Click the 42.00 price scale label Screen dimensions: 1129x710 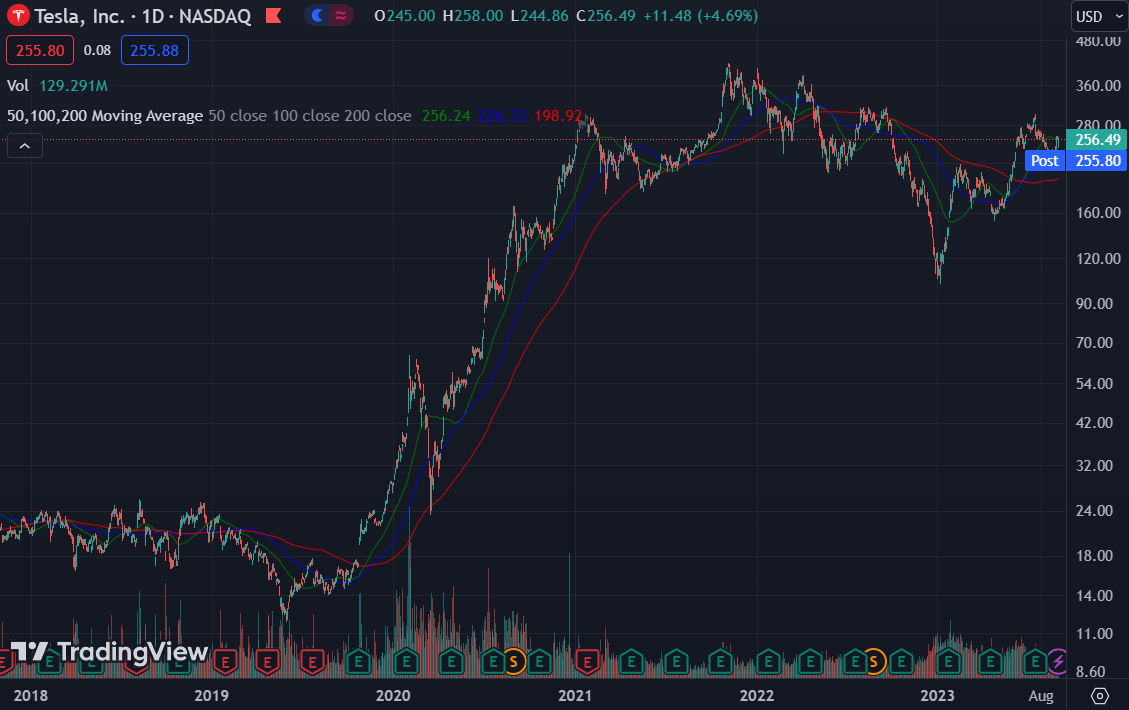click(x=1094, y=423)
